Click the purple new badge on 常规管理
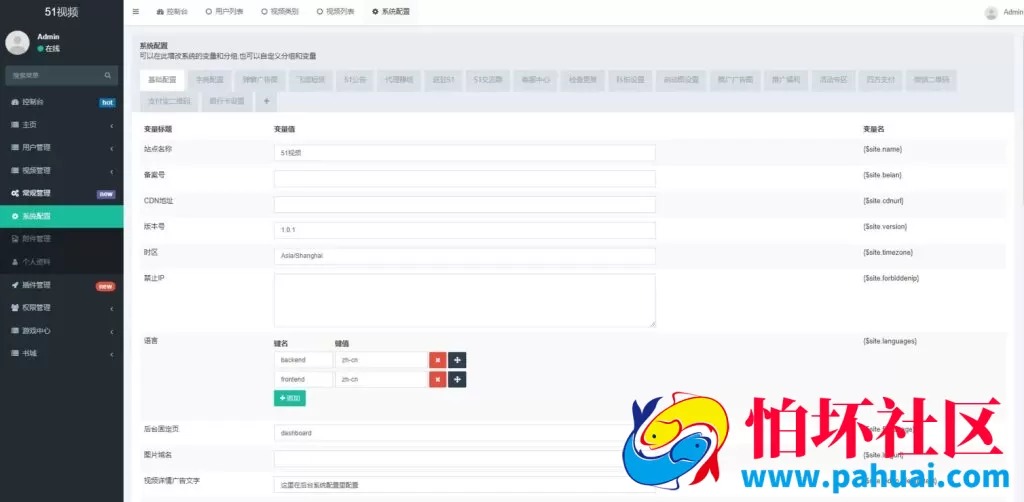This screenshot has height=502, width=1024. coord(106,194)
